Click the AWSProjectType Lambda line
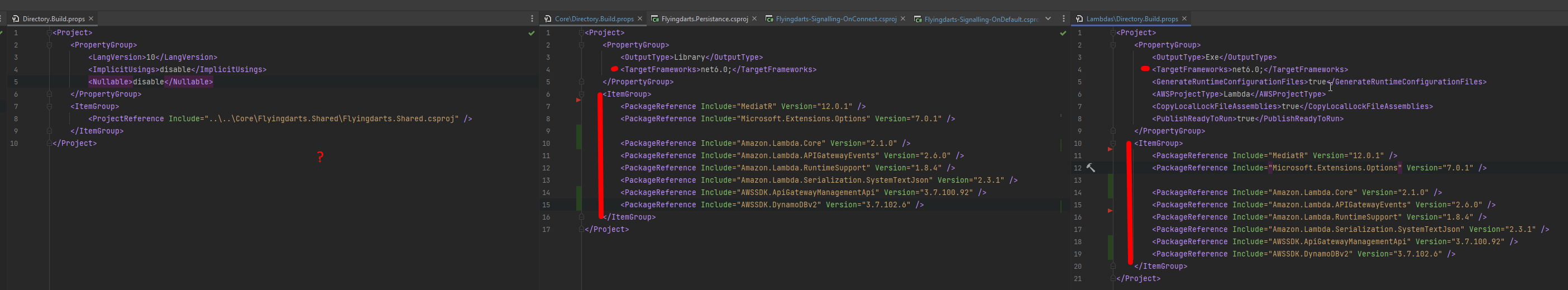This screenshot has height=290, width=1568. pos(1239,94)
